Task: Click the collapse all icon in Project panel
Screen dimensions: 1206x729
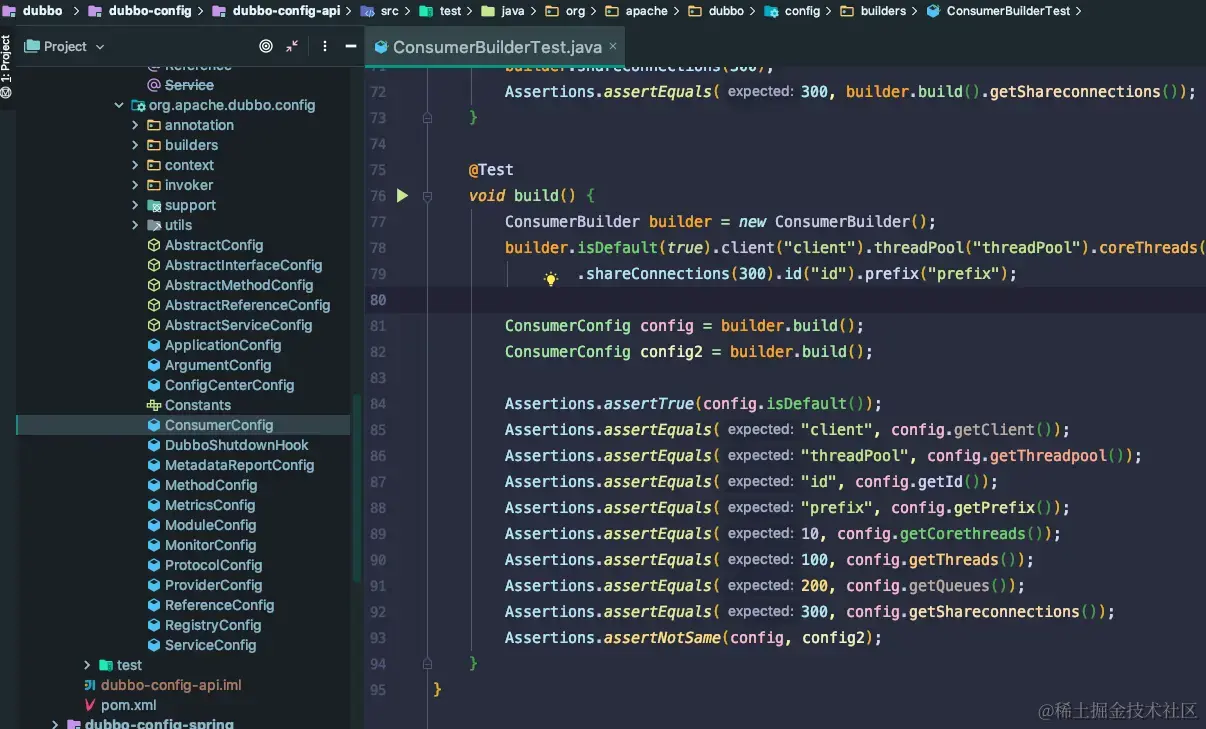Action: pyautogui.click(x=292, y=46)
